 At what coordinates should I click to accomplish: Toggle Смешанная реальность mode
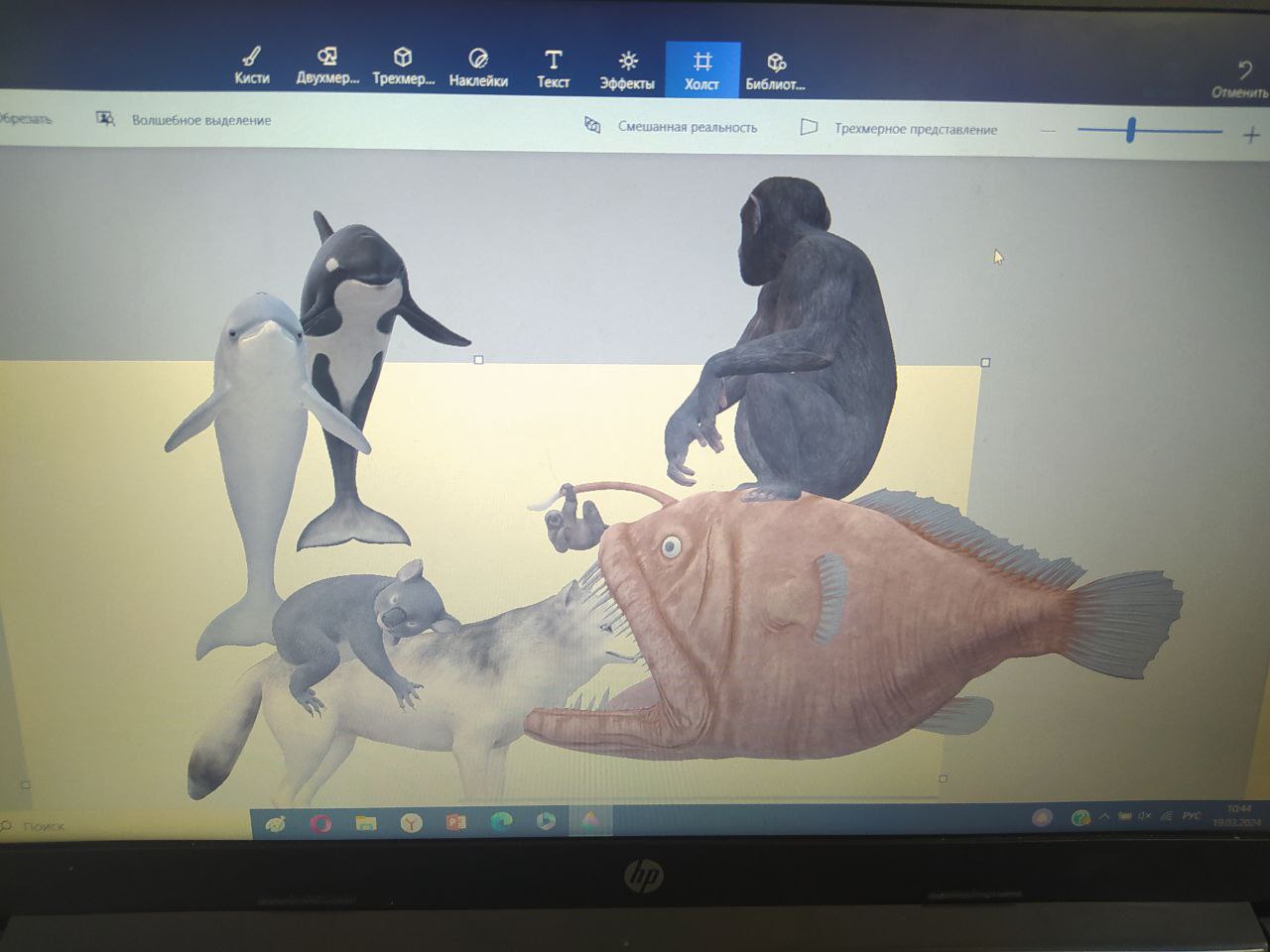(671, 127)
